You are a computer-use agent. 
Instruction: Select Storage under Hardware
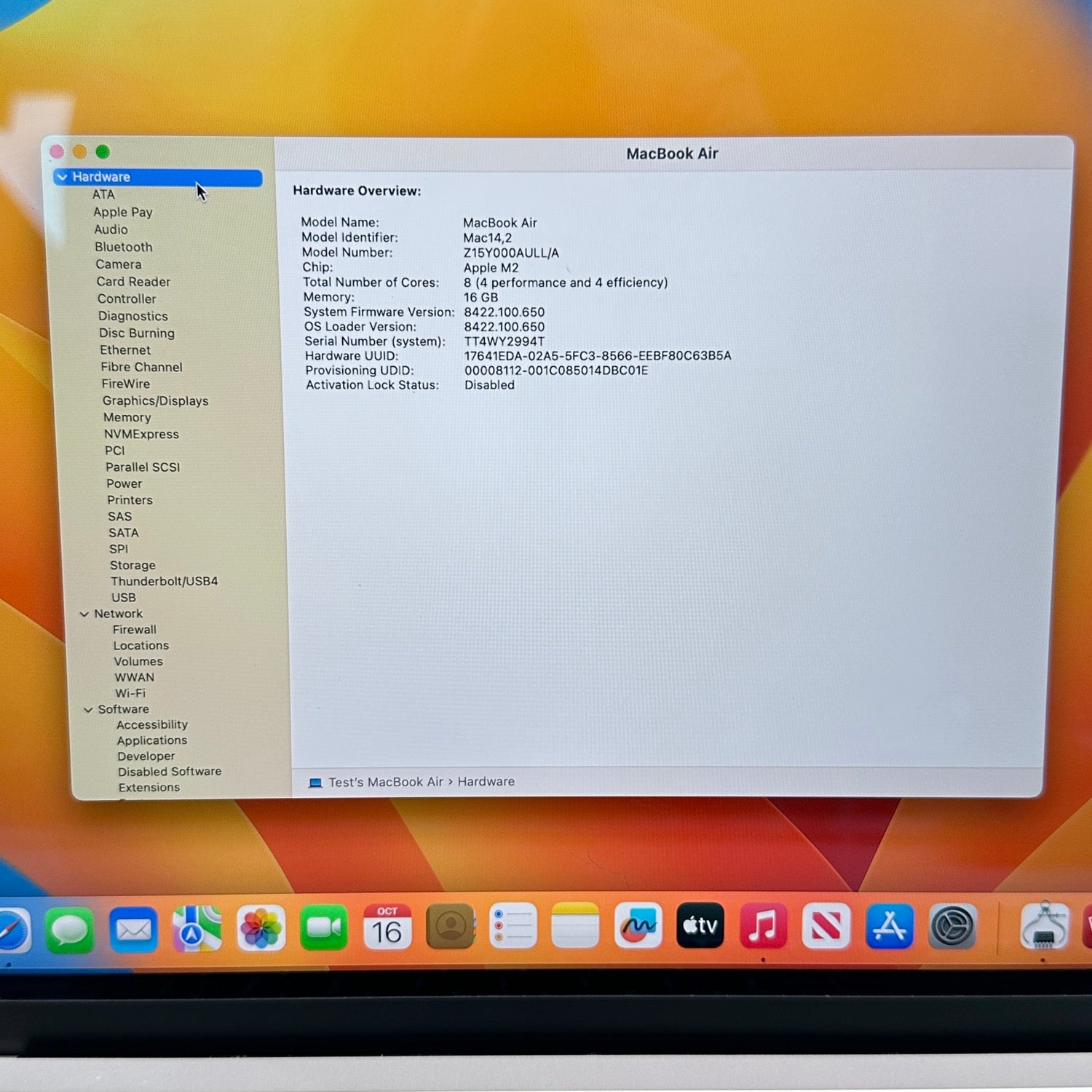[x=132, y=566]
